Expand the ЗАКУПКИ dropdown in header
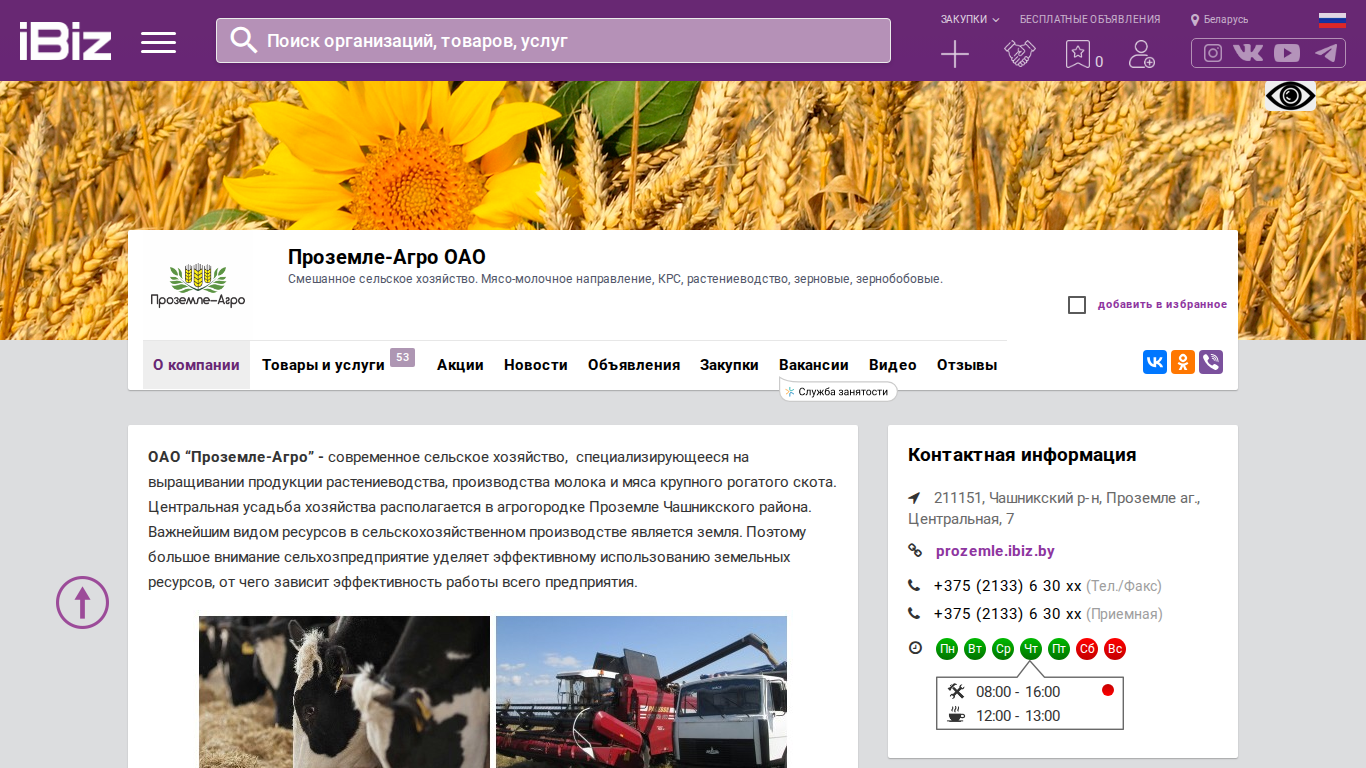1366x768 pixels. (970, 19)
